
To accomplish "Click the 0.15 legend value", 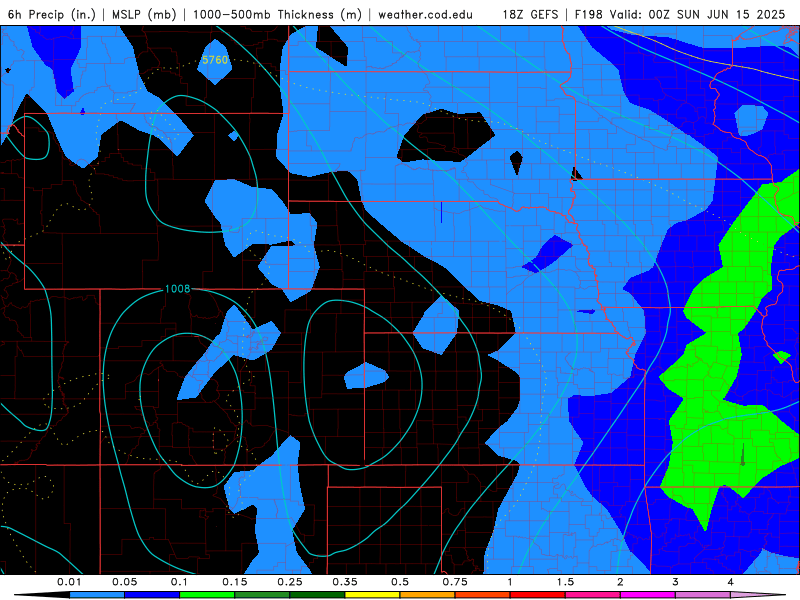I will point(235,582).
